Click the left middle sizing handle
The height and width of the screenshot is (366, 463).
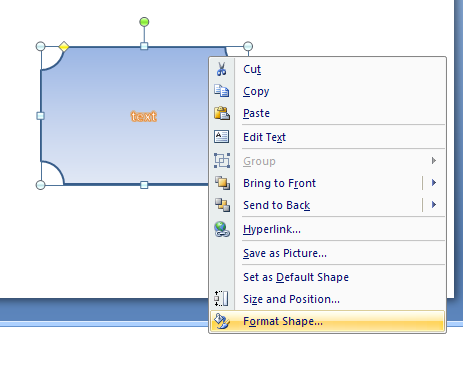(x=40, y=116)
